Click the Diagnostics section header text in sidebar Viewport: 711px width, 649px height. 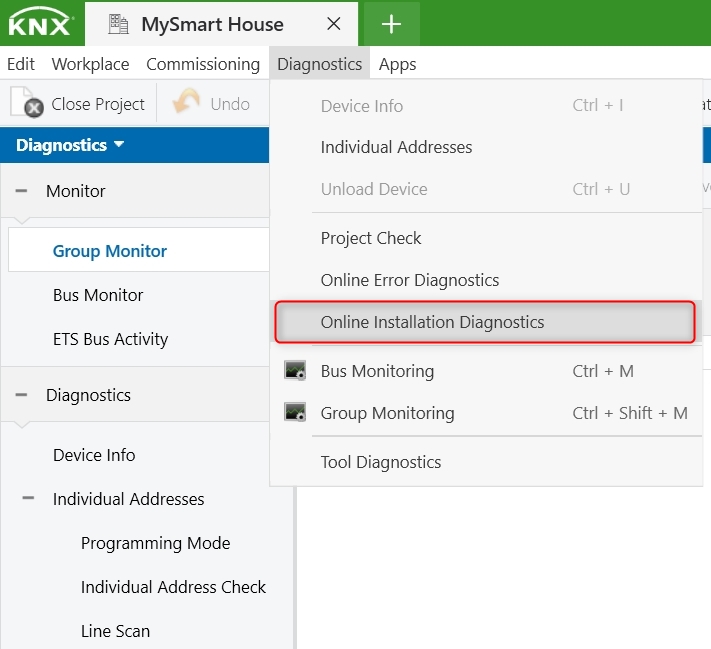pos(88,395)
